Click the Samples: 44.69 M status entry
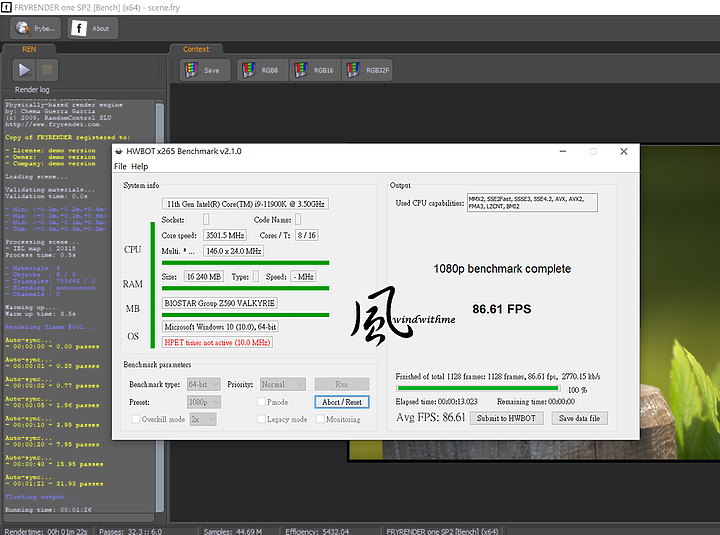 (233, 531)
